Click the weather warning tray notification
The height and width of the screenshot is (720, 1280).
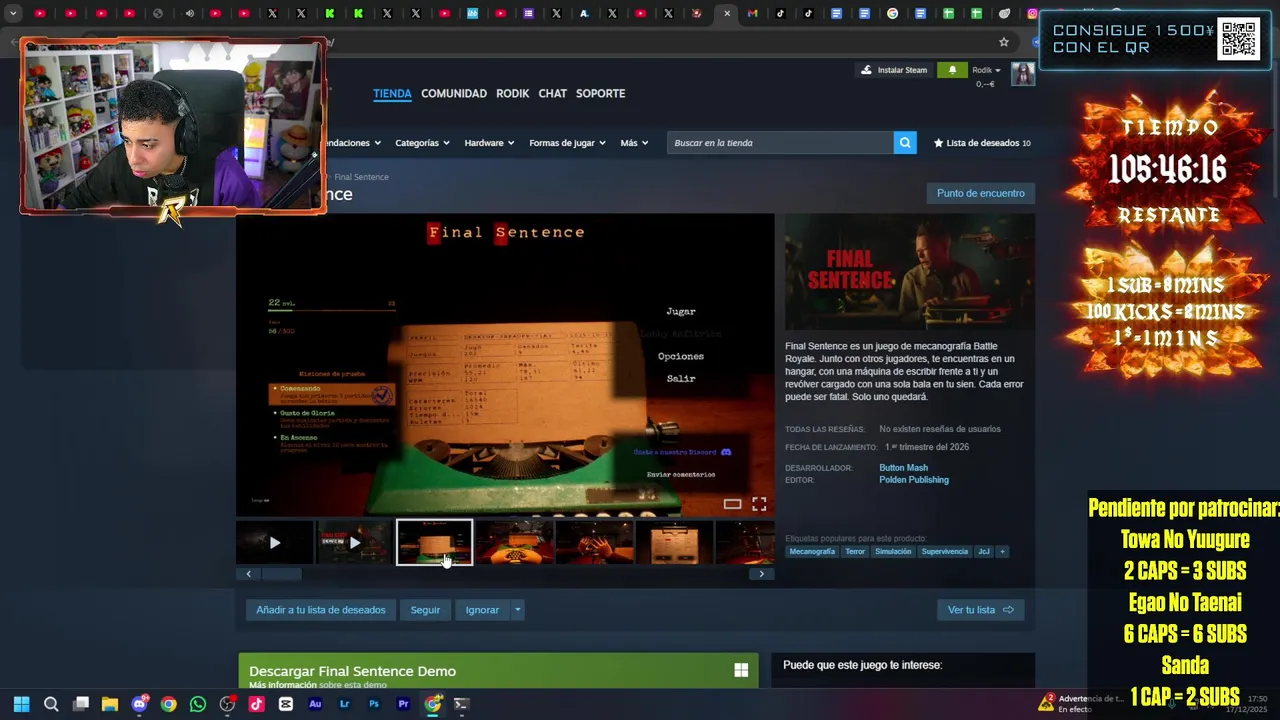pyautogui.click(x=1082, y=703)
